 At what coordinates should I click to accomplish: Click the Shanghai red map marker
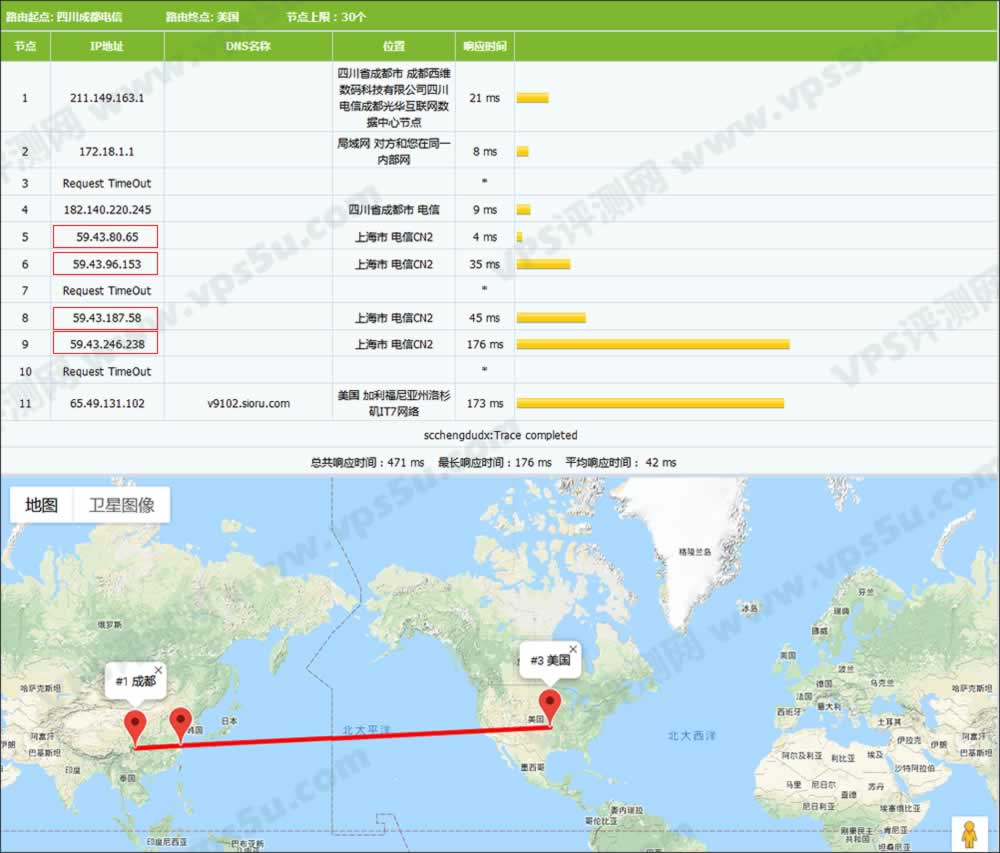click(x=180, y=722)
